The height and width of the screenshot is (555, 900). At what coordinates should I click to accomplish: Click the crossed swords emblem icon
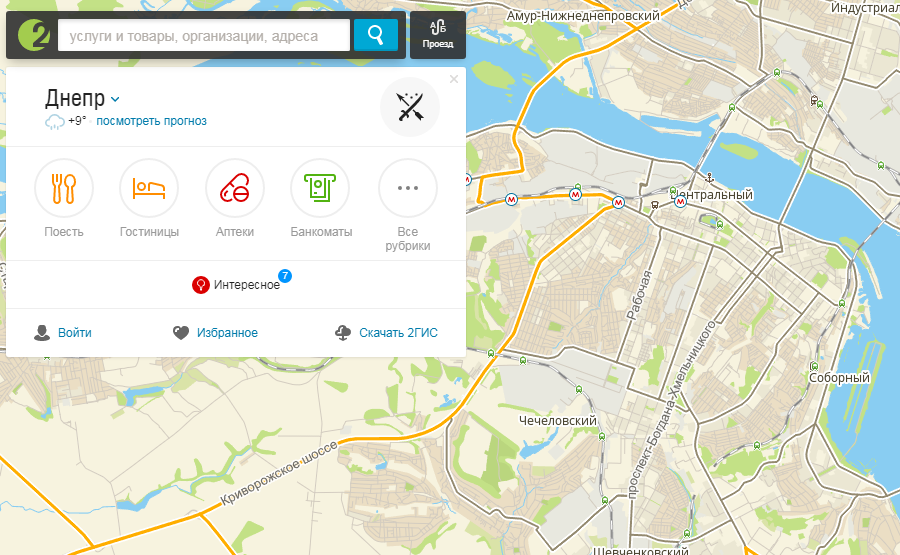pos(410,107)
